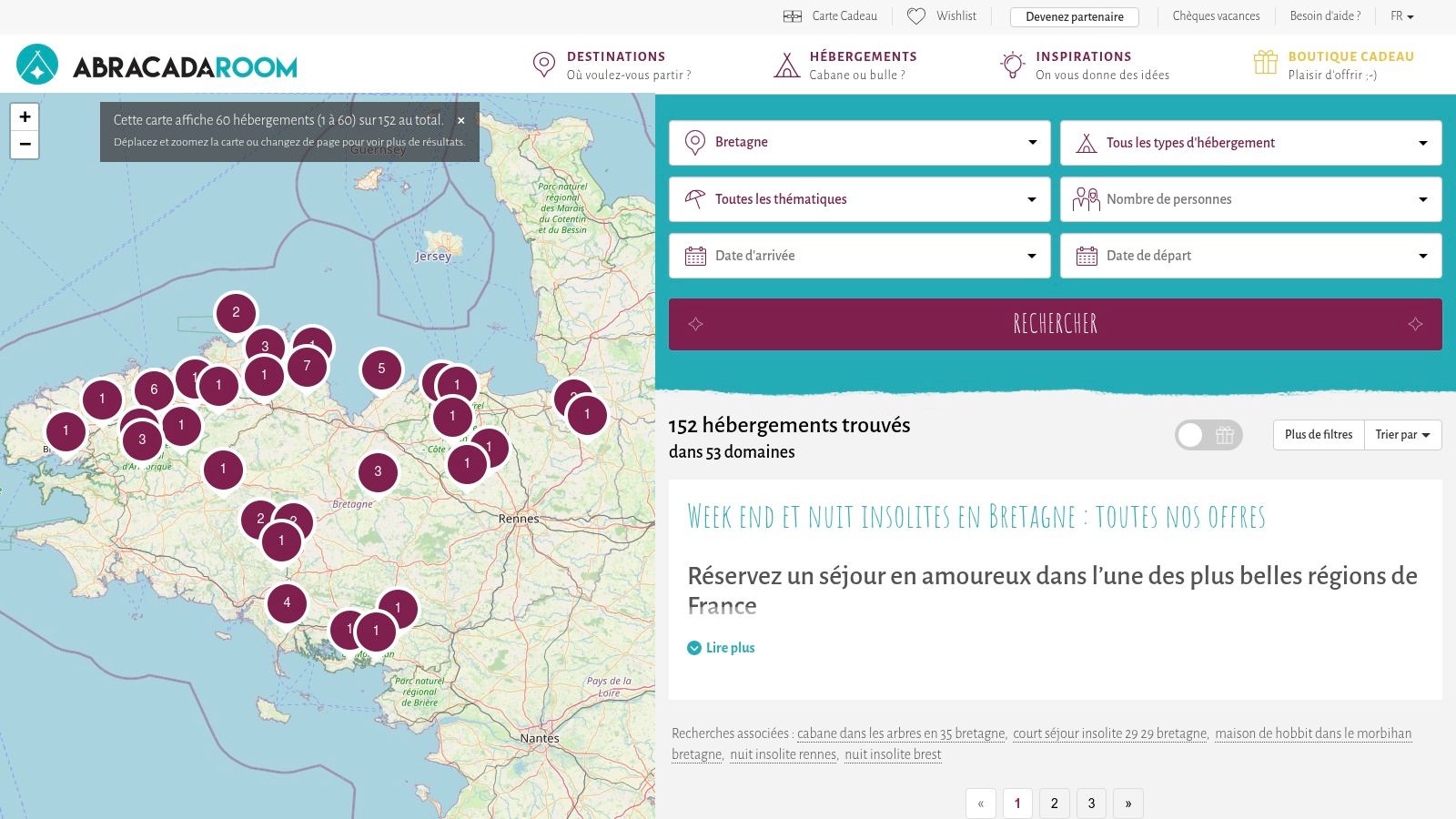Zoom out on the map

[25, 144]
